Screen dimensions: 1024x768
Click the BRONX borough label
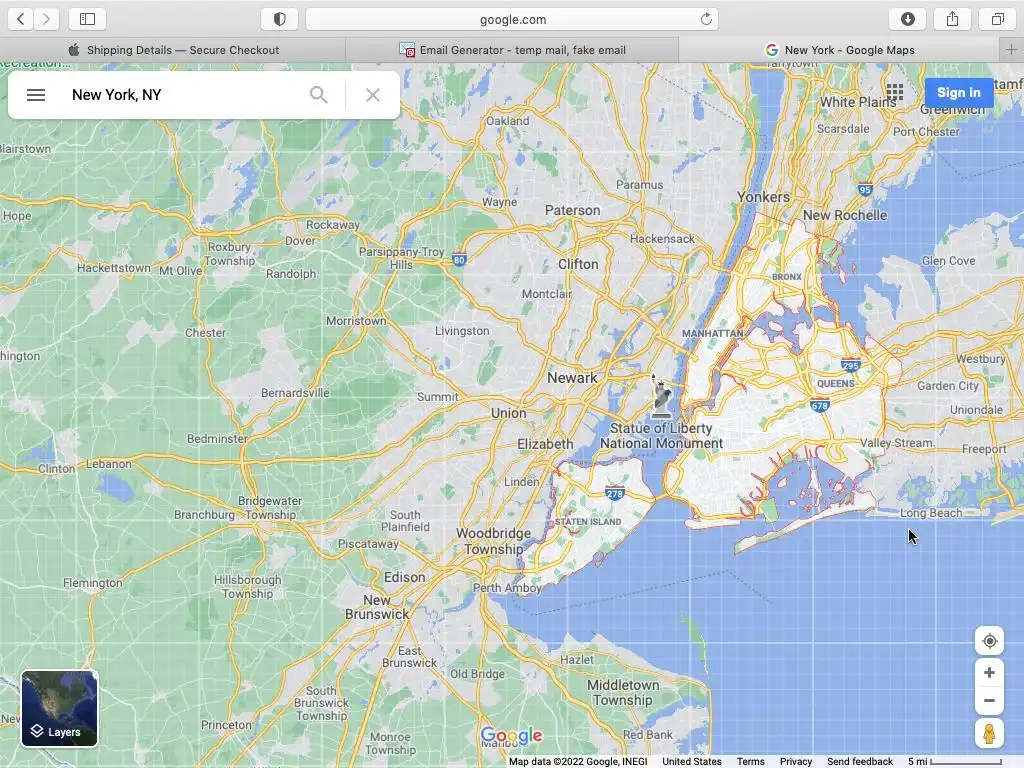787,277
